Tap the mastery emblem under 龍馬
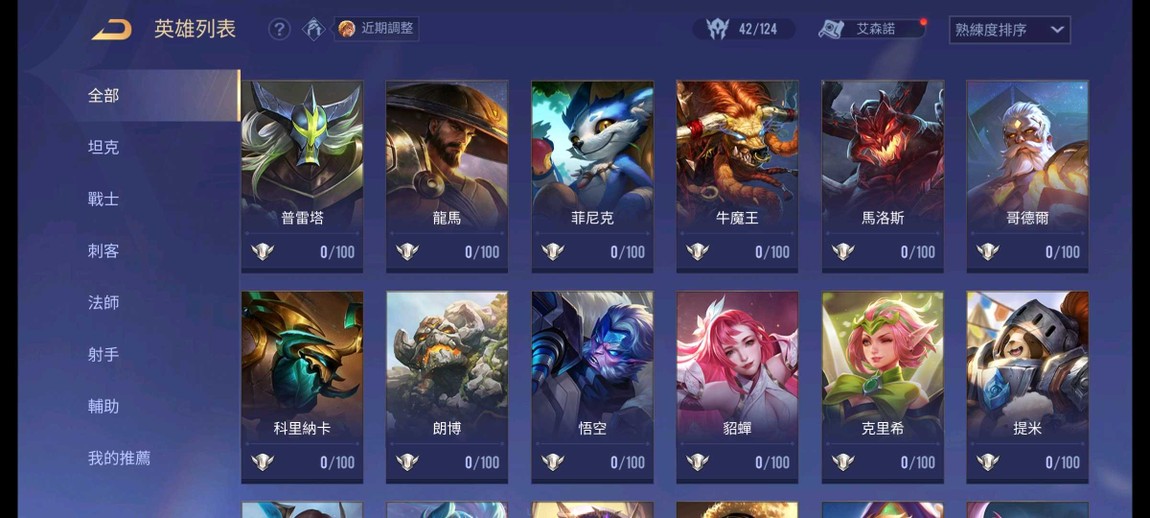This screenshot has height=518, width=1150. 408,252
